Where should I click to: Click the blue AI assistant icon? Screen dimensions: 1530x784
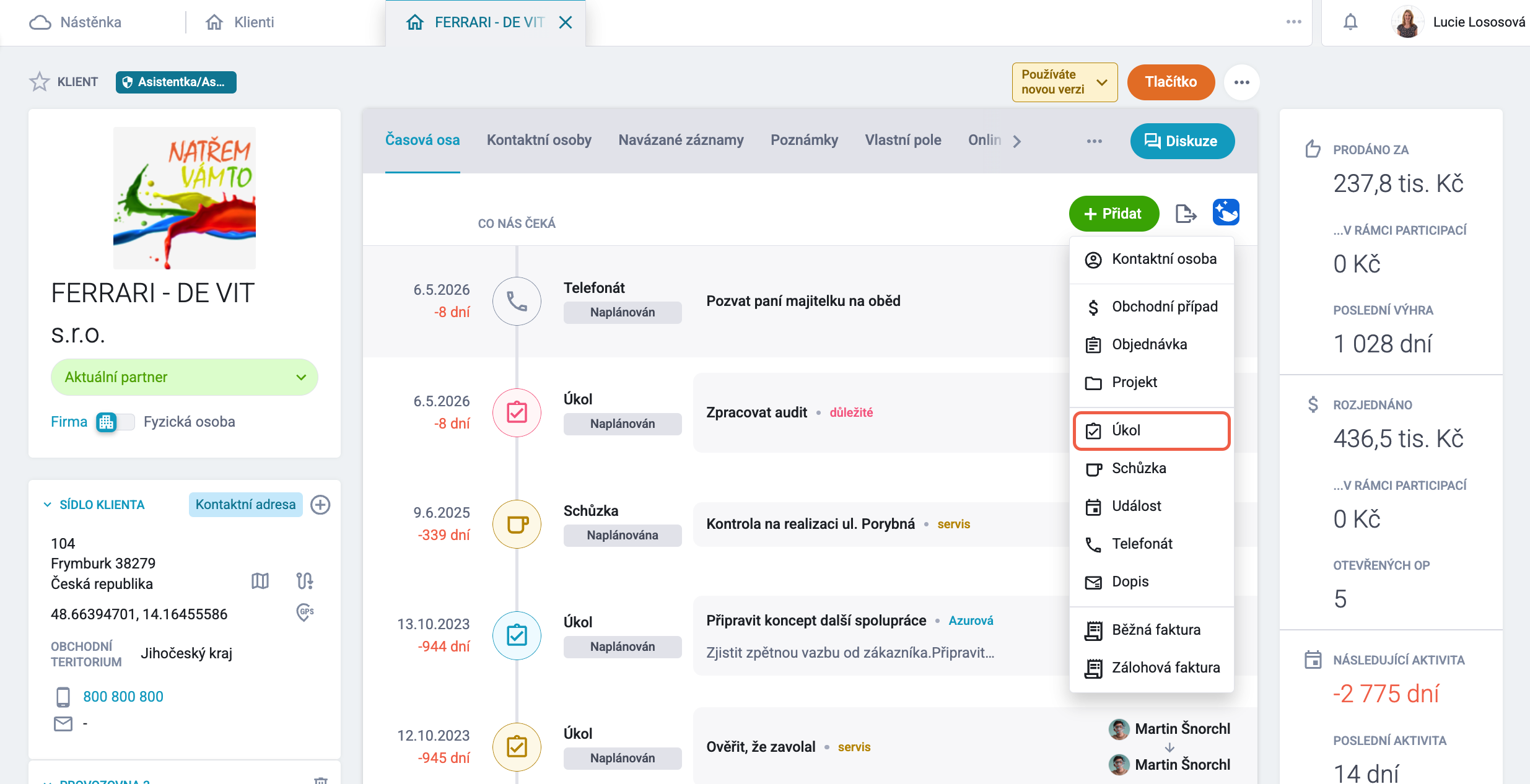coord(1226,212)
